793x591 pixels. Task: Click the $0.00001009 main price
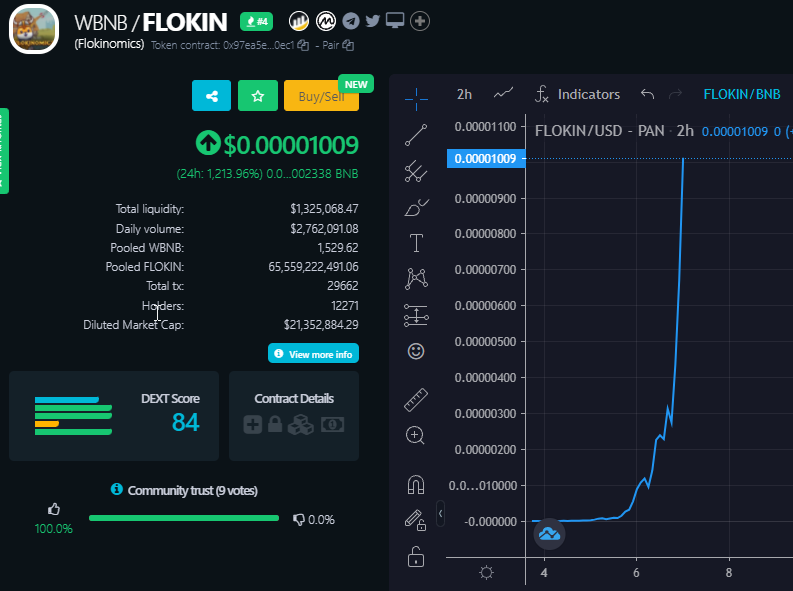point(291,145)
